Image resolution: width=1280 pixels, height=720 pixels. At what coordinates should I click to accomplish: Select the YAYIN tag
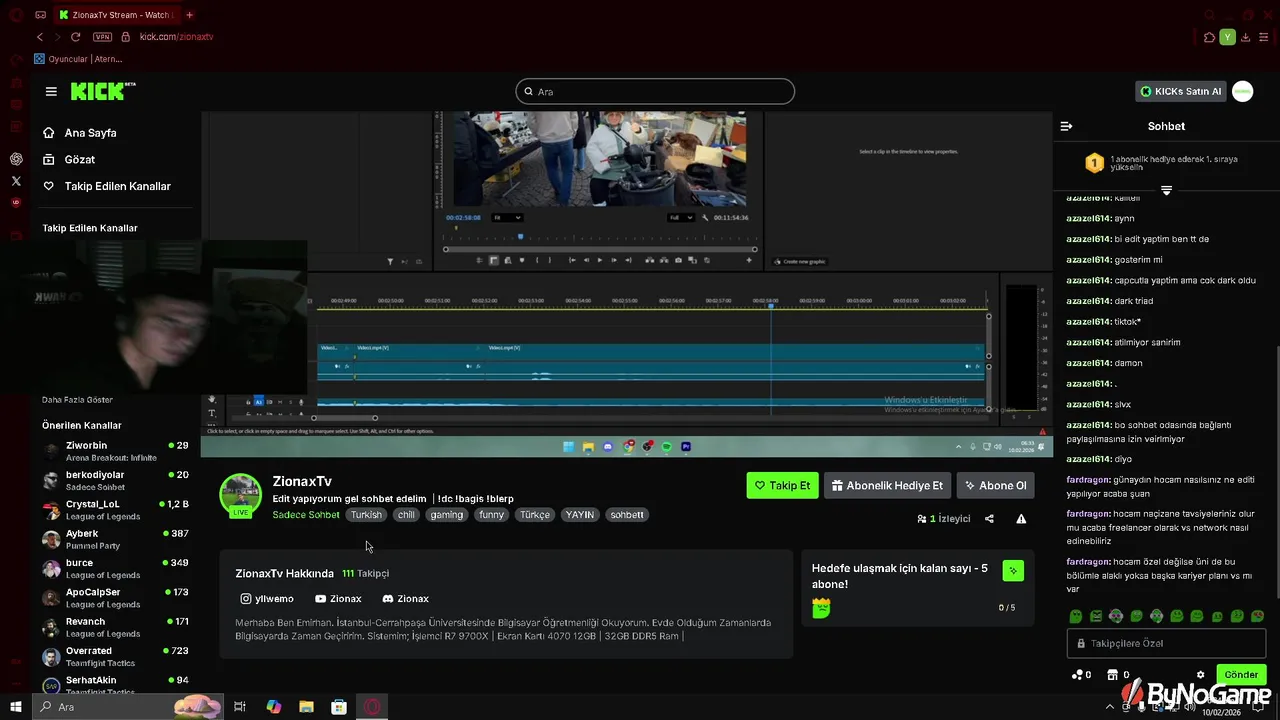(x=580, y=515)
